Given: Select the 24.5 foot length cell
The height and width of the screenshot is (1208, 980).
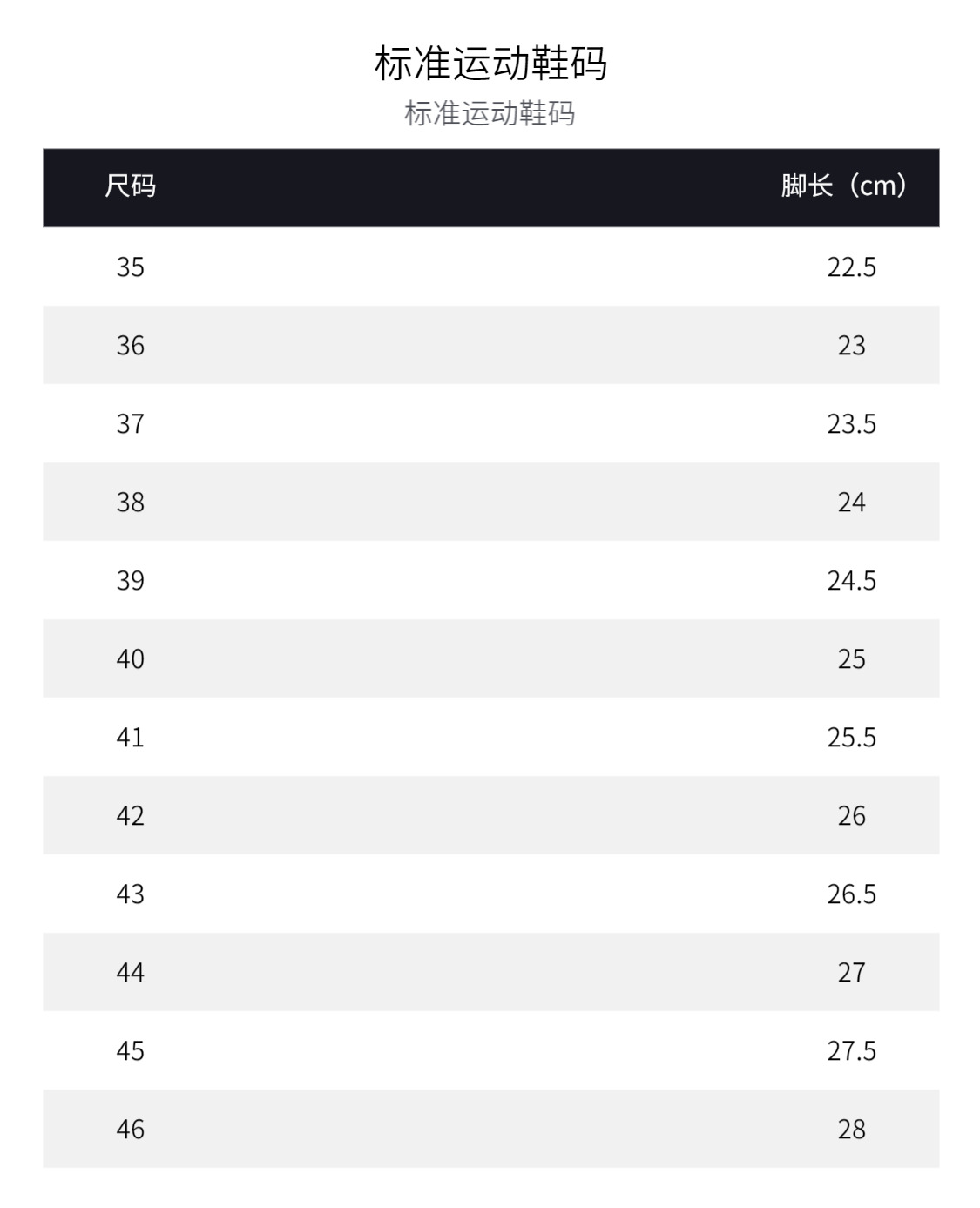Looking at the screenshot, I should (851, 580).
